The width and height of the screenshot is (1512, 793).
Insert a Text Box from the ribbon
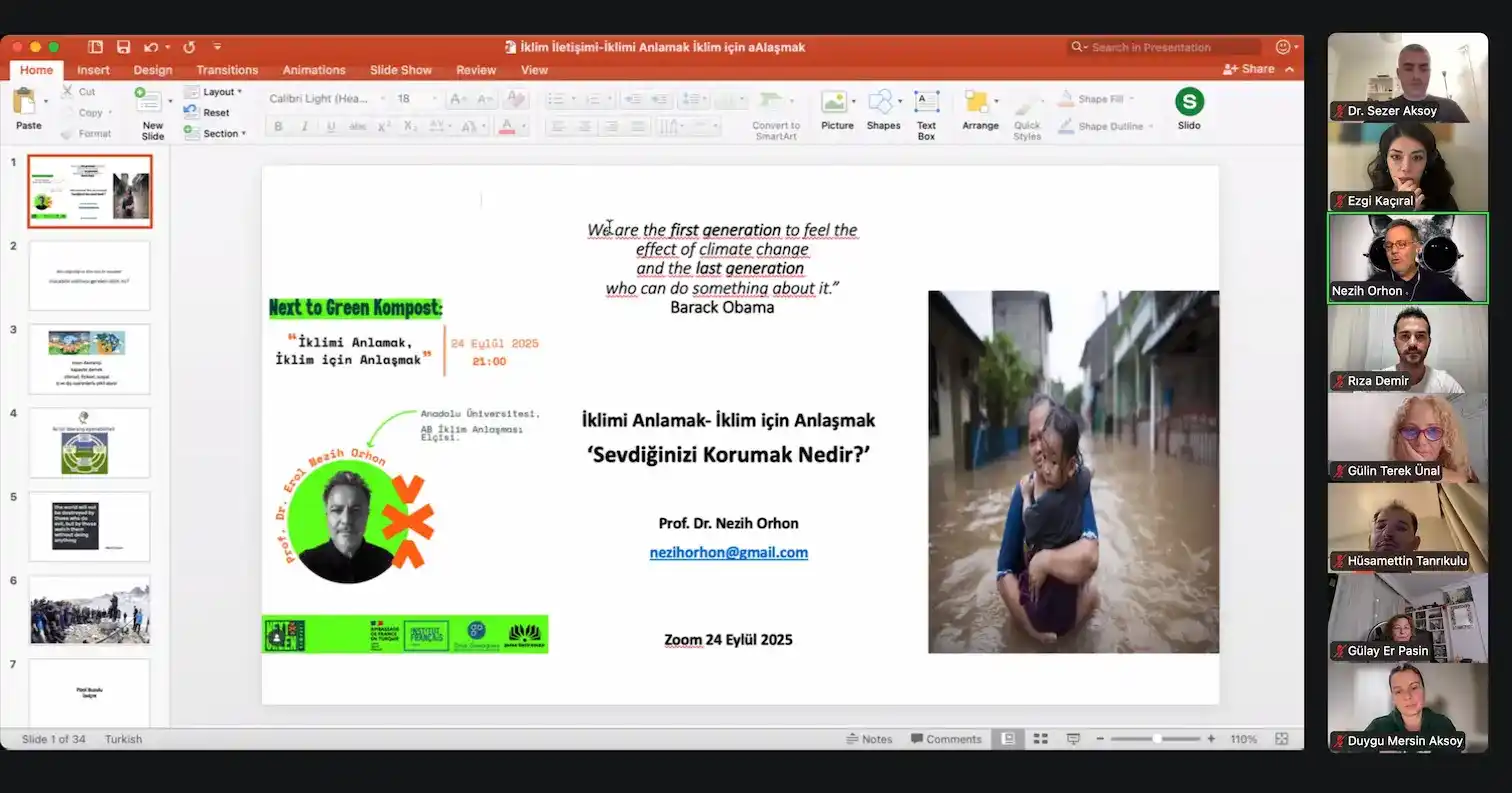coord(926,104)
